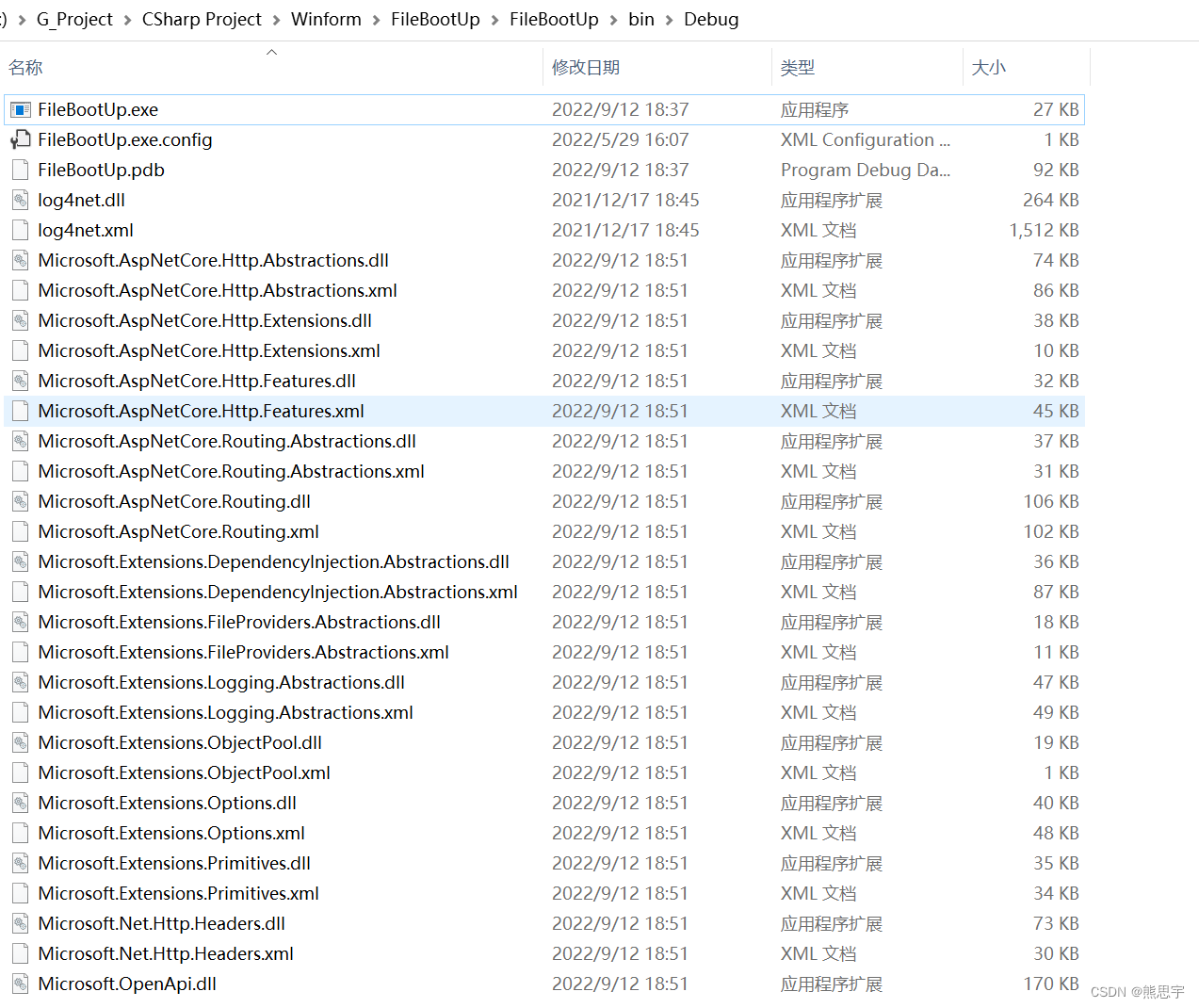Screen dimensions: 1199x1008
Task: Sort files by 修改日期 column
Action: (586, 68)
